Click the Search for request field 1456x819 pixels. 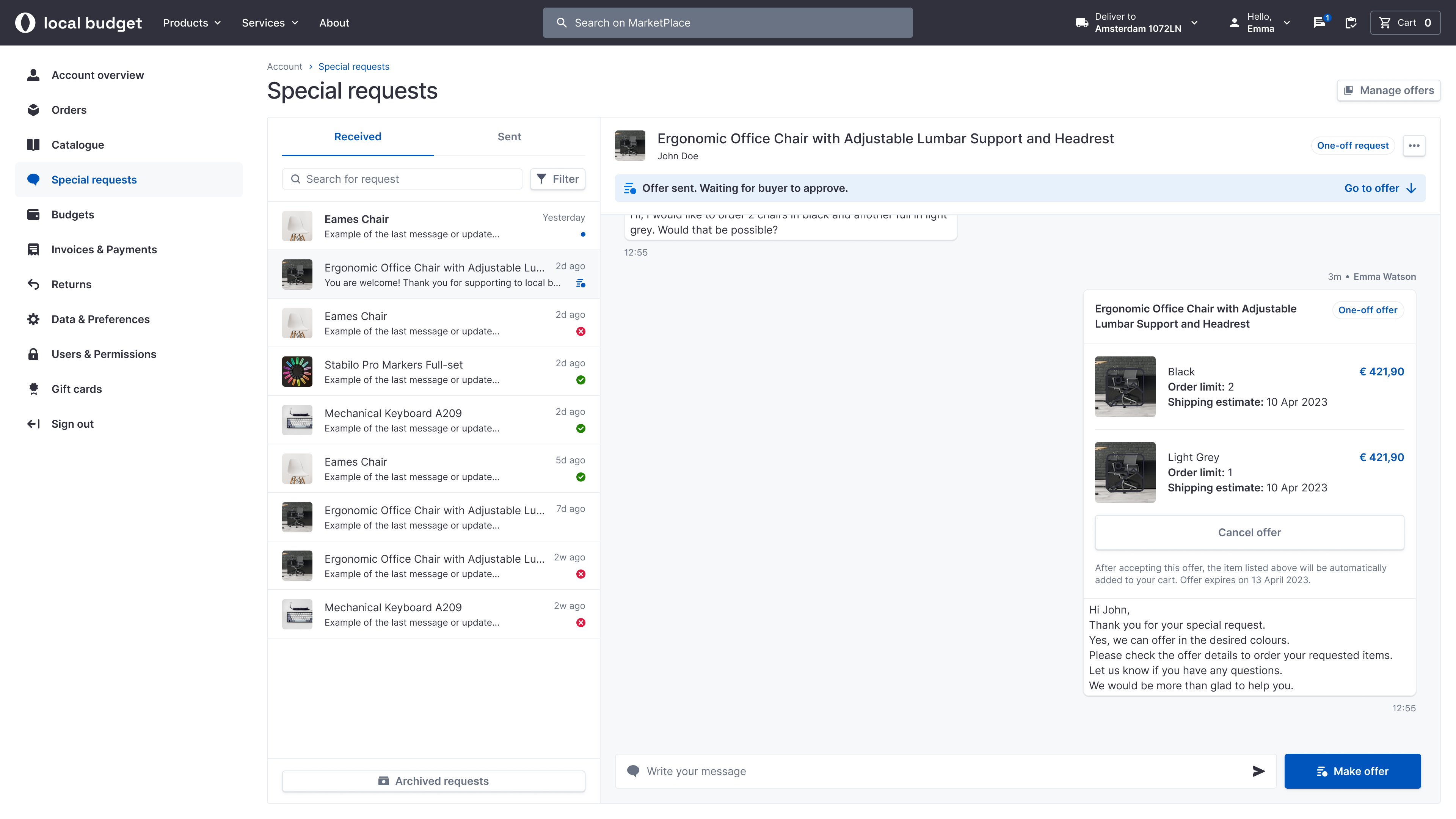tap(402, 179)
